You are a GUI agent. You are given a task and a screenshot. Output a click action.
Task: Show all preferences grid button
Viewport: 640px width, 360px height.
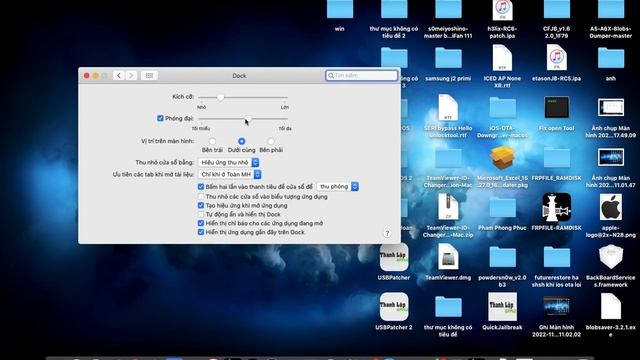click(149, 76)
